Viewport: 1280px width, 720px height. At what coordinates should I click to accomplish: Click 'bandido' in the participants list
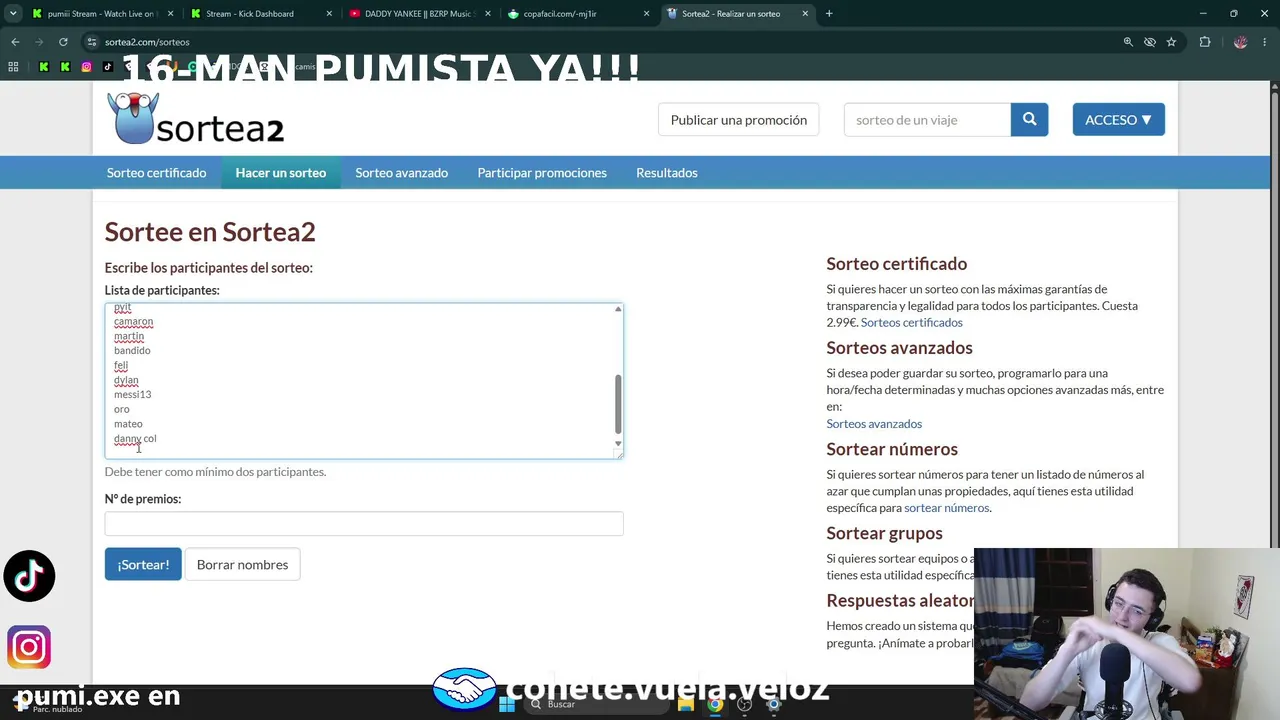(x=132, y=351)
